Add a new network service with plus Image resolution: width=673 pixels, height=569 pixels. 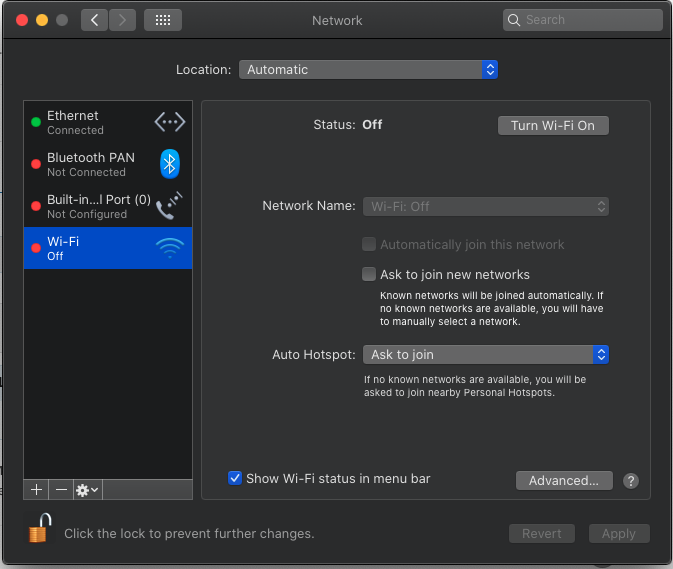point(36,490)
